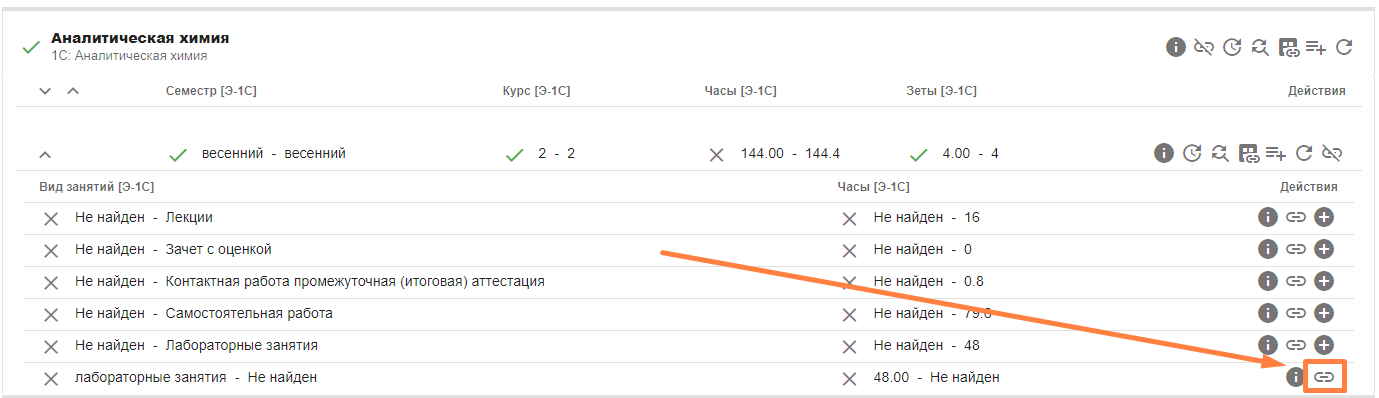Click table-link icon in весенний semester row
The width and height of the screenshot is (1379, 398).
1248,153
